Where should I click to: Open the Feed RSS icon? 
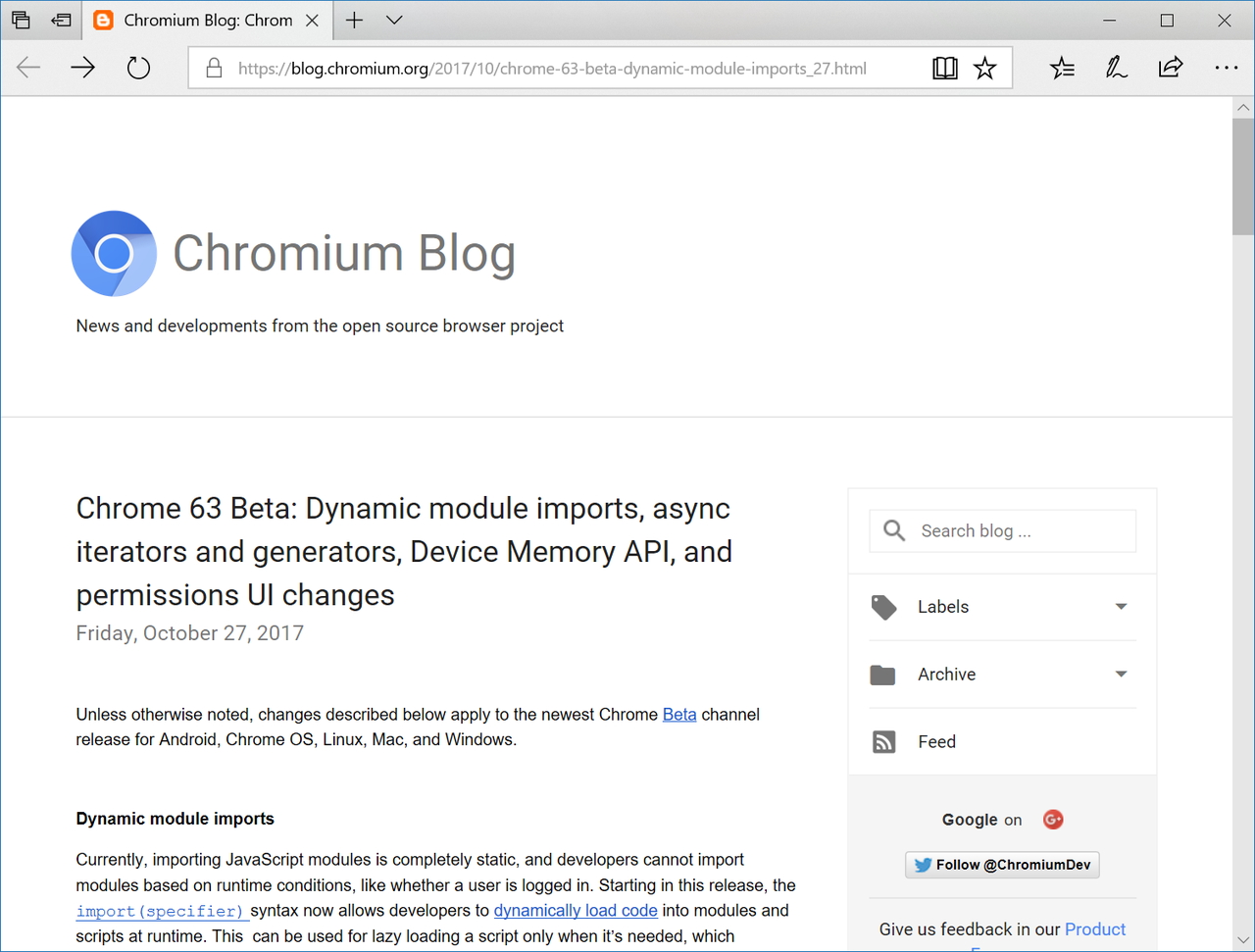[883, 741]
